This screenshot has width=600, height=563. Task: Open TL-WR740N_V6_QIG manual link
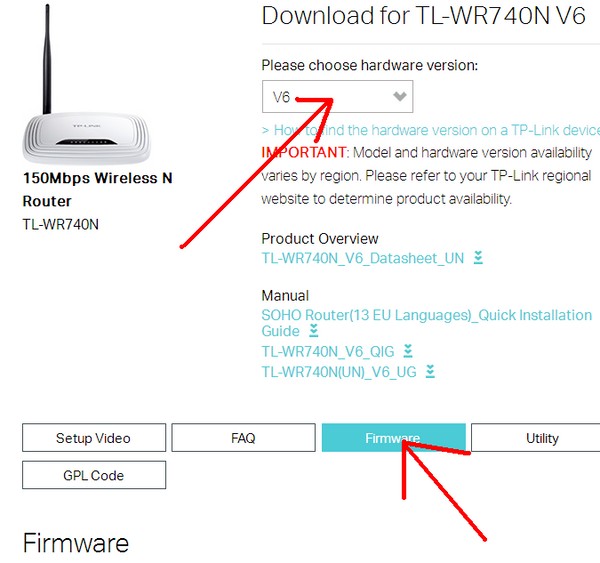click(328, 351)
